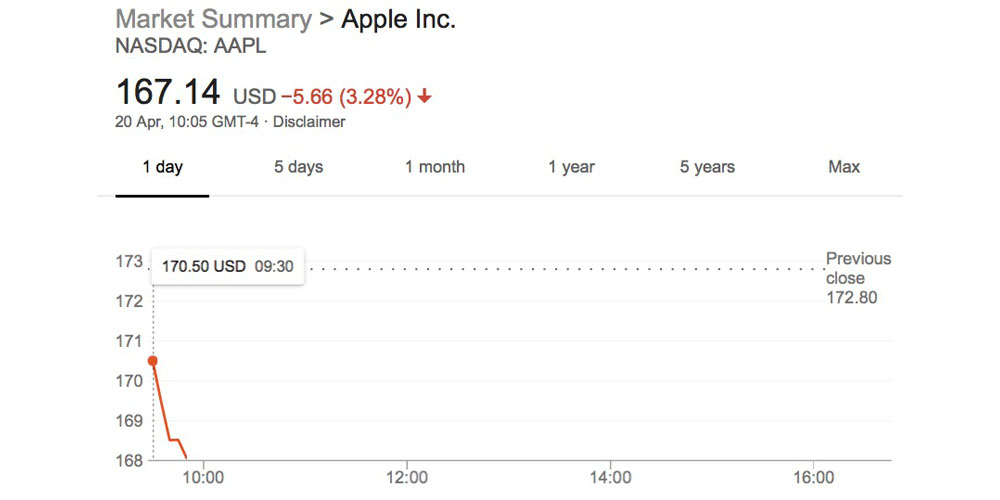Image resolution: width=1000 pixels, height=500 pixels.
Task: Click the Previous close 172.80 label
Action: (x=857, y=278)
